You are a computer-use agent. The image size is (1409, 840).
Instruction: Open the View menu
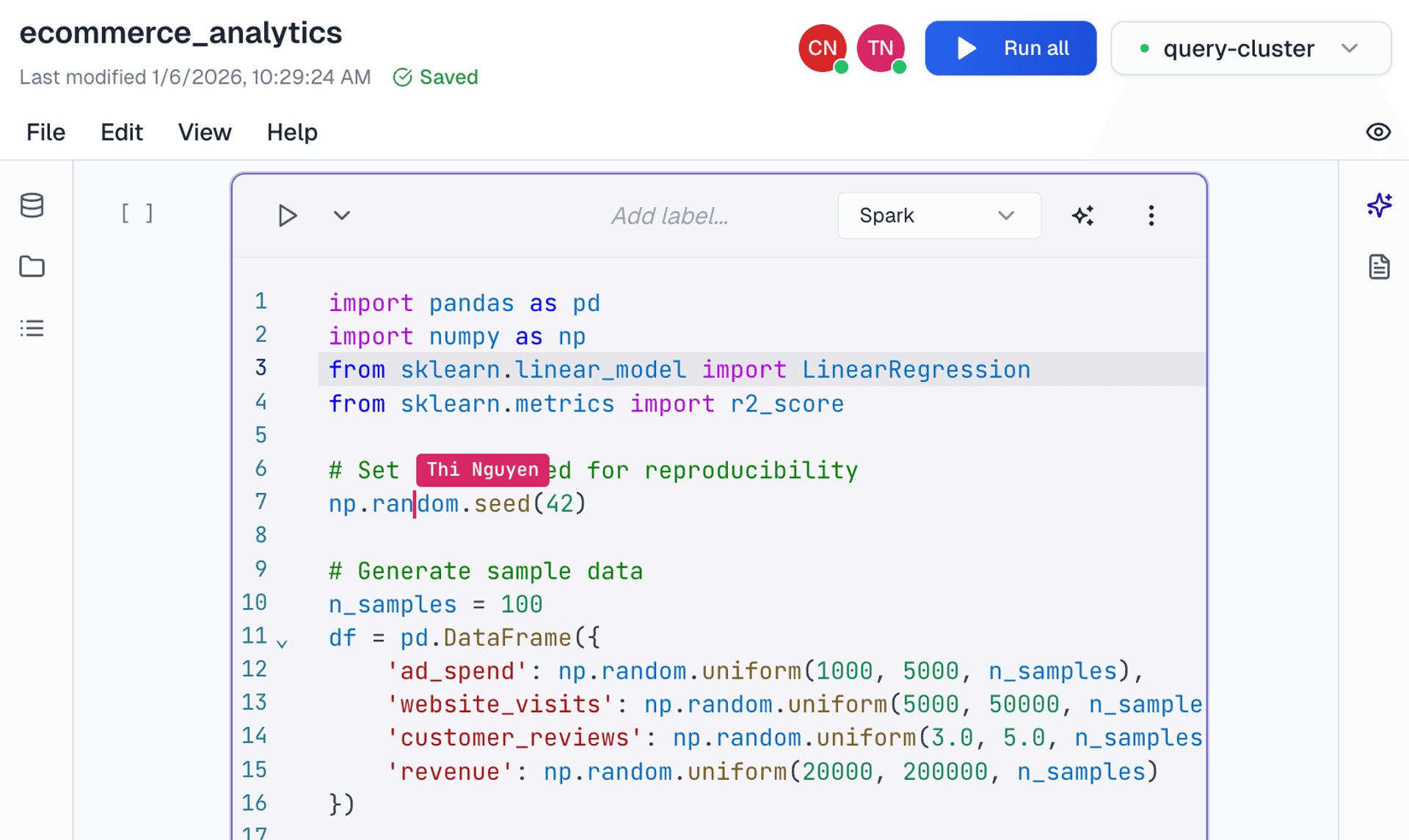pyautogui.click(x=205, y=132)
